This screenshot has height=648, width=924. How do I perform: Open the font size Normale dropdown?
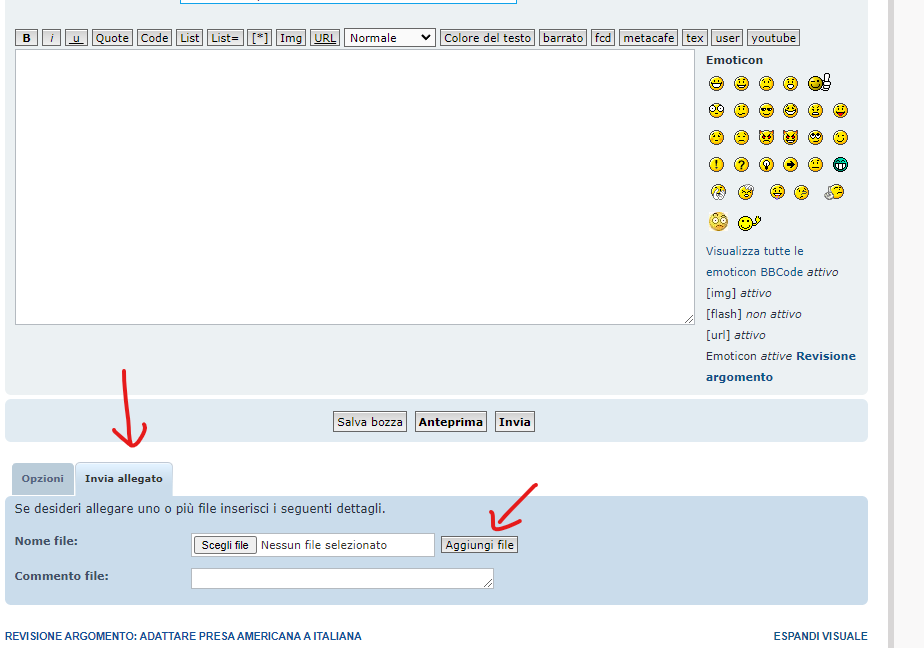pos(389,38)
